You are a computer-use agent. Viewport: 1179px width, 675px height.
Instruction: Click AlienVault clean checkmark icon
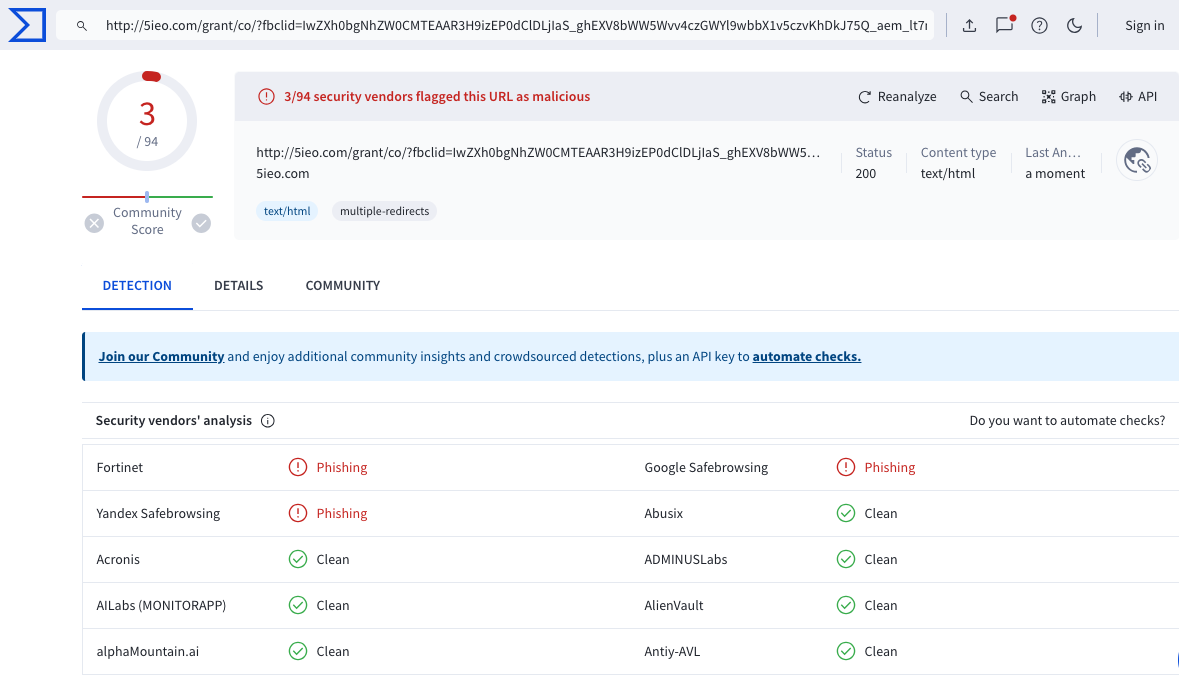click(x=846, y=605)
